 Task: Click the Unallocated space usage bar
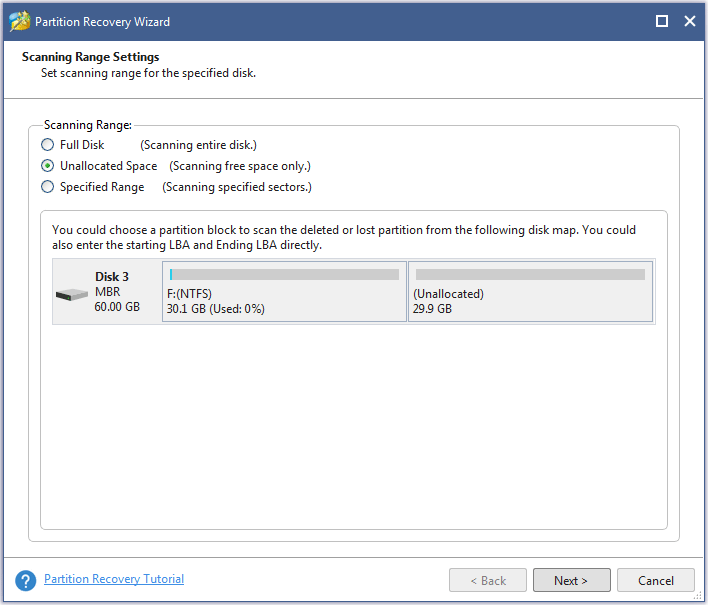(x=530, y=275)
